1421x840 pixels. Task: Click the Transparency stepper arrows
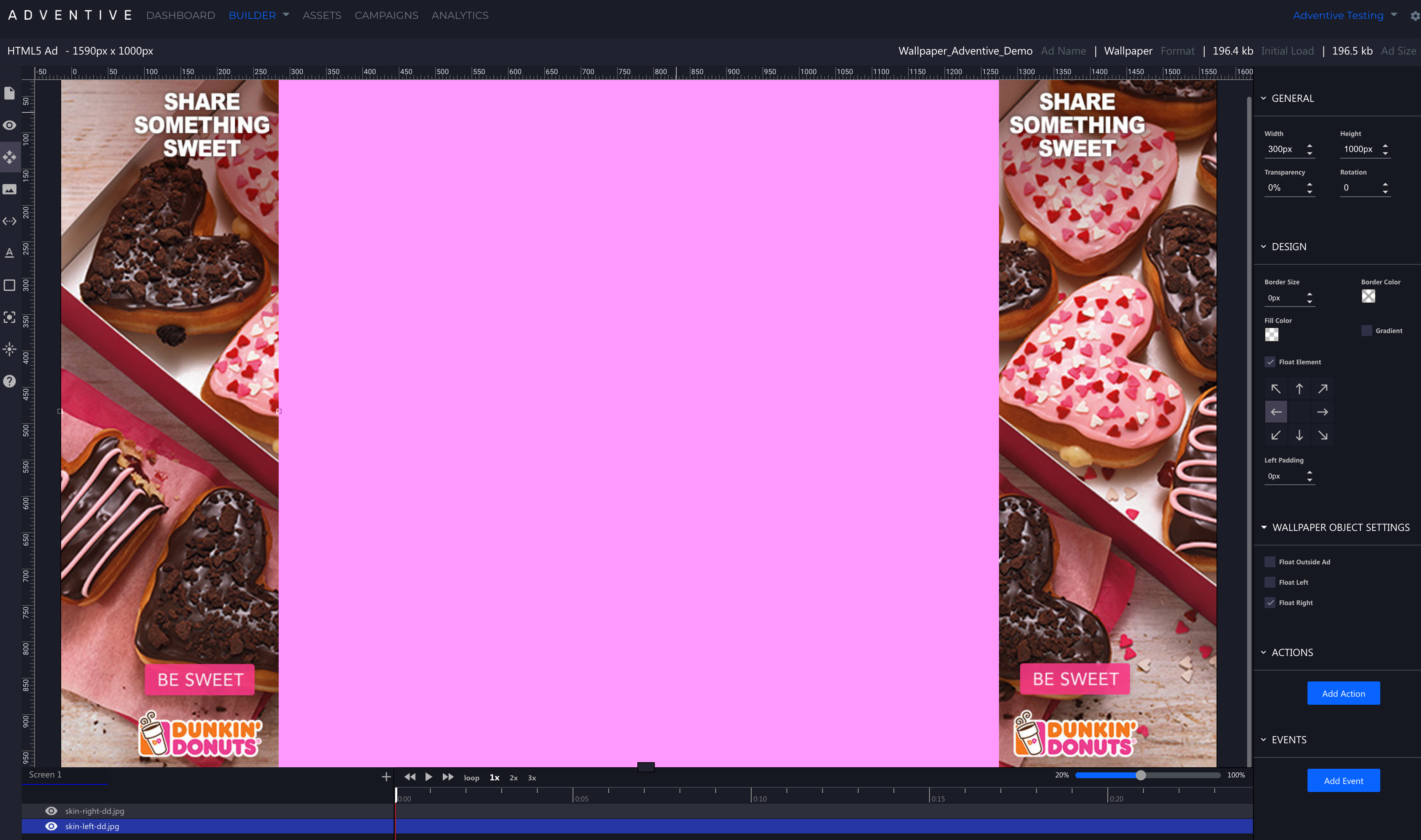pyautogui.click(x=1309, y=188)
